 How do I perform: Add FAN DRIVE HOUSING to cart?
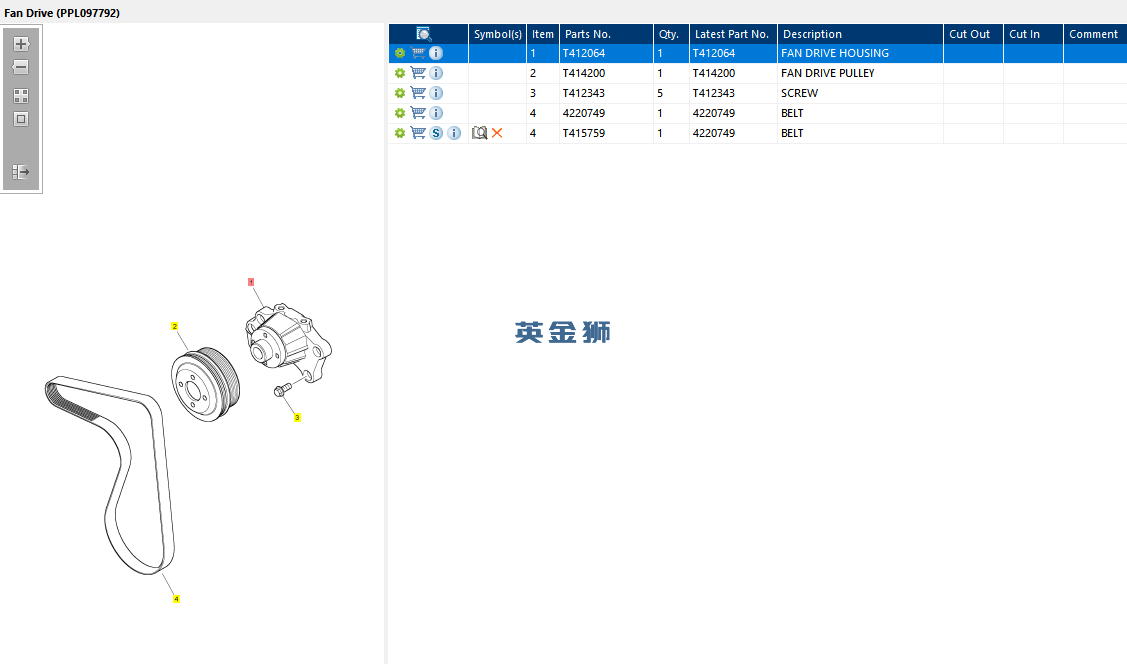(418, 53)
